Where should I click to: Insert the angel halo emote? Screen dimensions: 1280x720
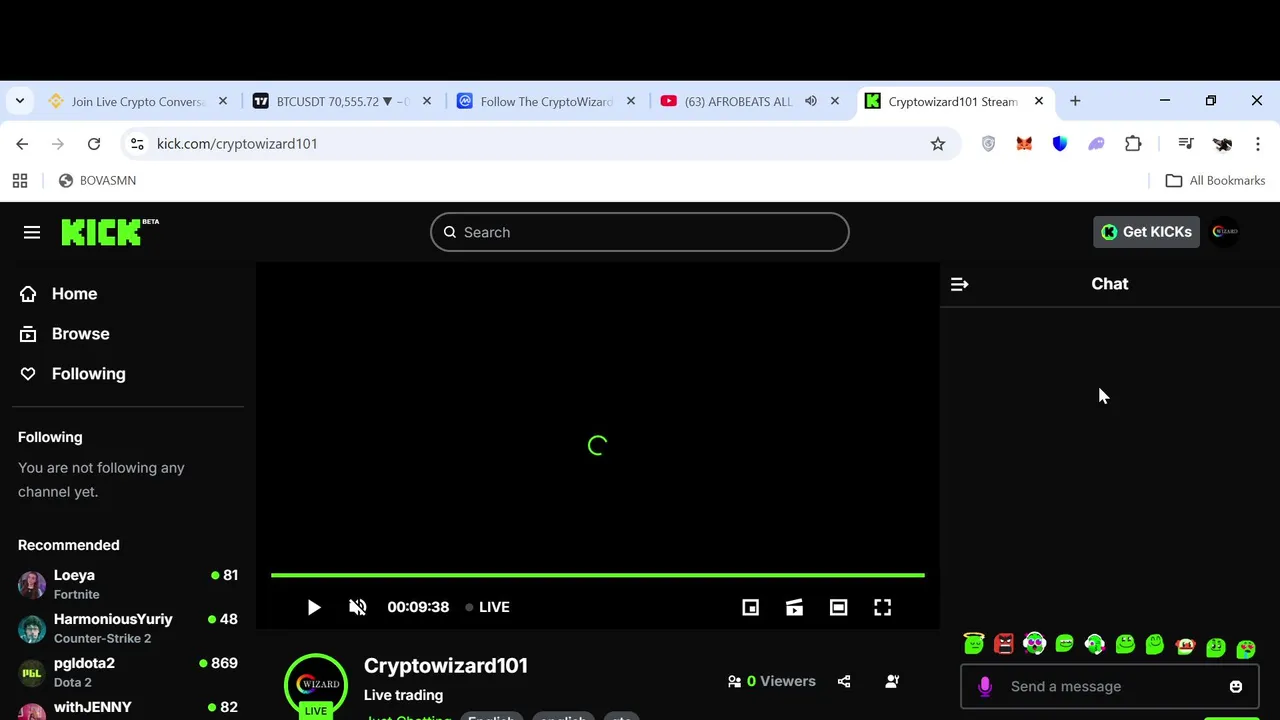coord(974,644)
